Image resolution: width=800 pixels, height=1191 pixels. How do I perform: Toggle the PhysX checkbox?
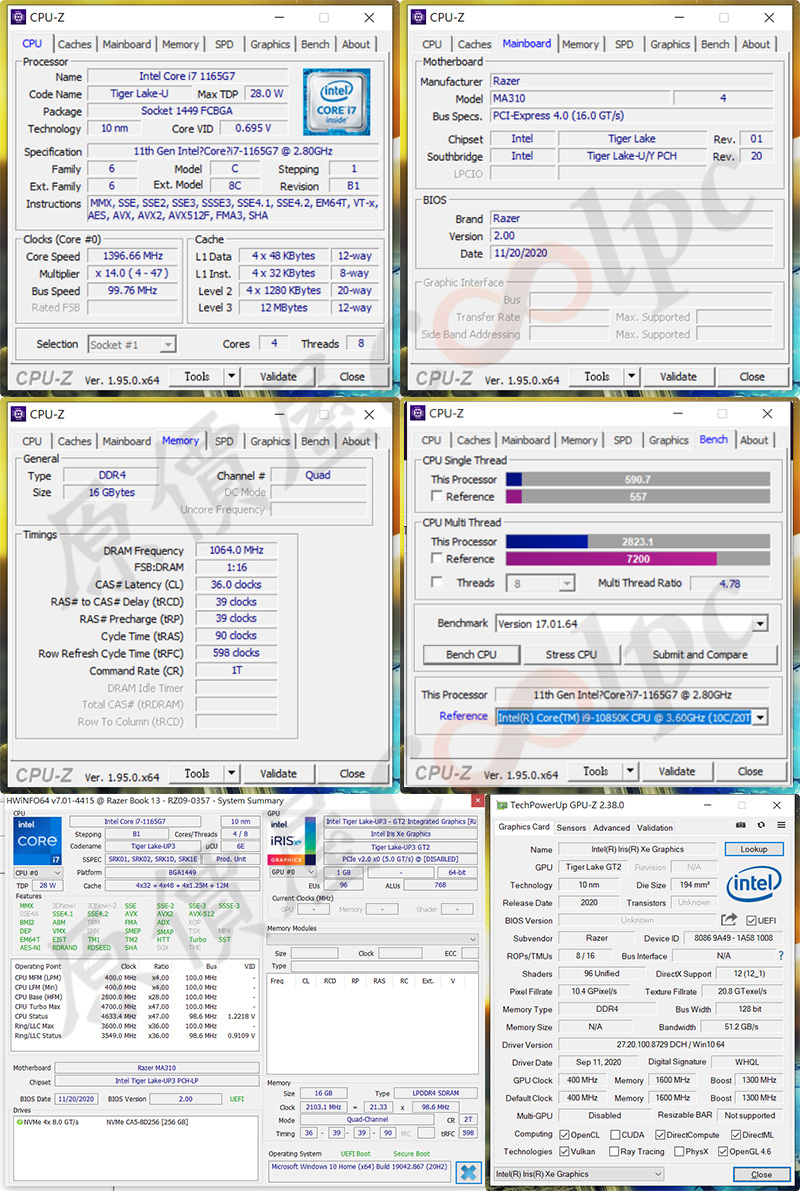point(678,1152)
